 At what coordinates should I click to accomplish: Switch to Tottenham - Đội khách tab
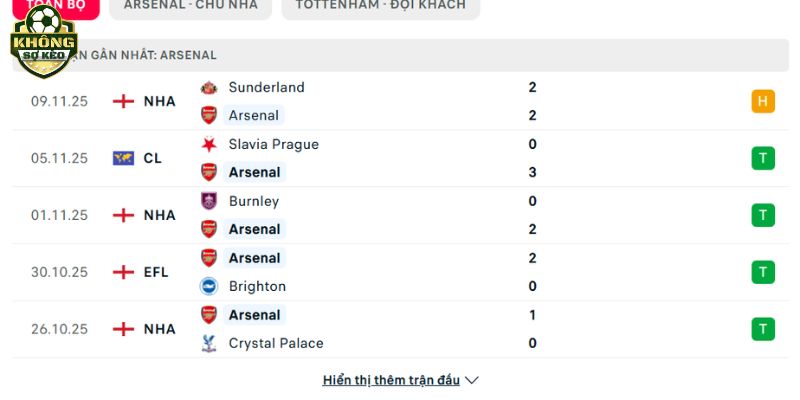380,5
